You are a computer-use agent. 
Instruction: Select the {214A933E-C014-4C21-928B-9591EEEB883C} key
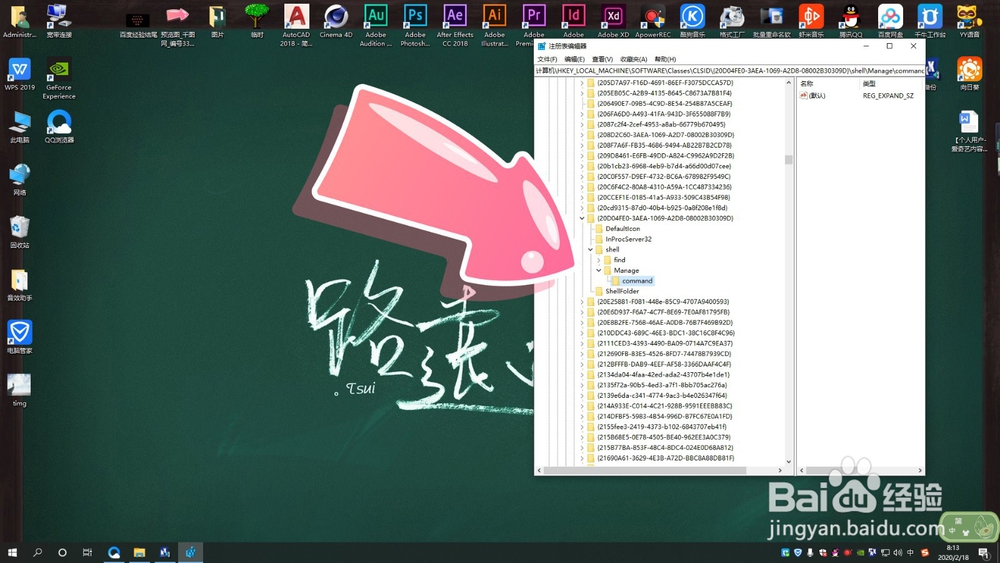tap(665, 406)
